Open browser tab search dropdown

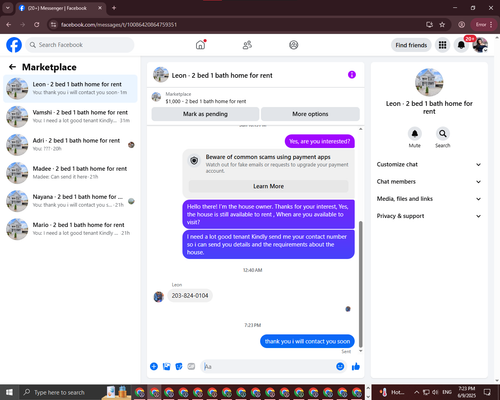pyautogui.click(x=7, y=8)
